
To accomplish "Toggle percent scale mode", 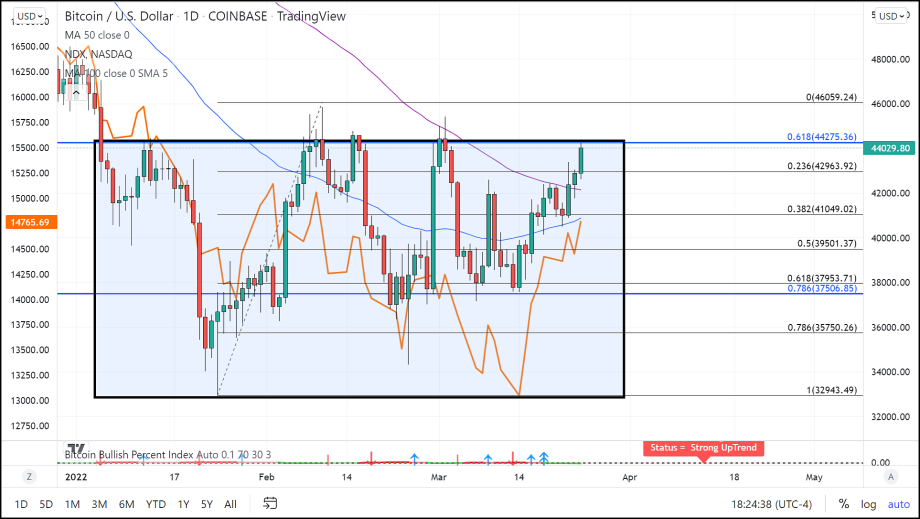I will point(844,504).
